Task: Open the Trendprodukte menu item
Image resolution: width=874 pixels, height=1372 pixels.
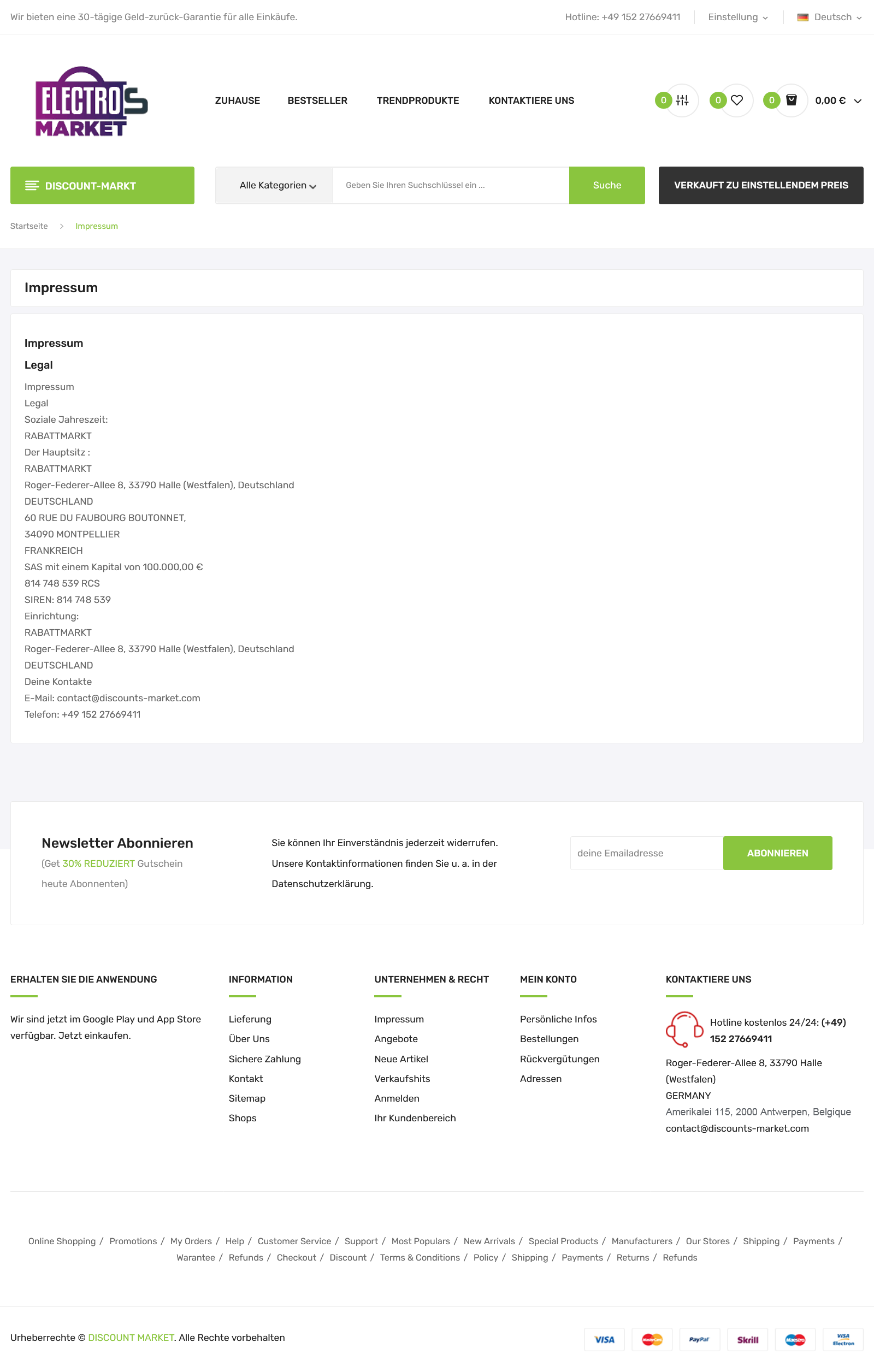Action: coord(418,100)
